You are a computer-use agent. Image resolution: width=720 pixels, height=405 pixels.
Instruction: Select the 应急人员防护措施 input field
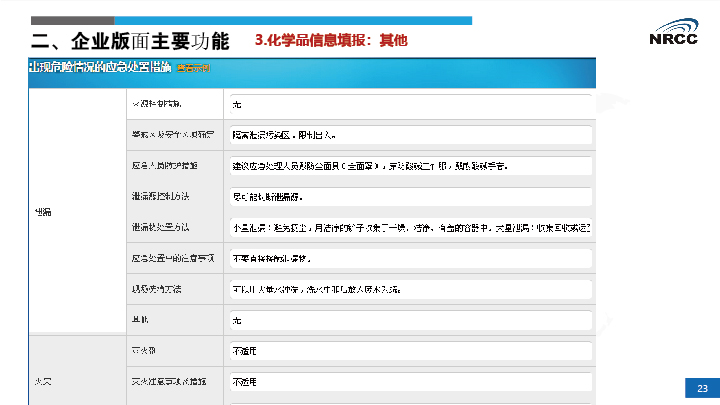411,164
